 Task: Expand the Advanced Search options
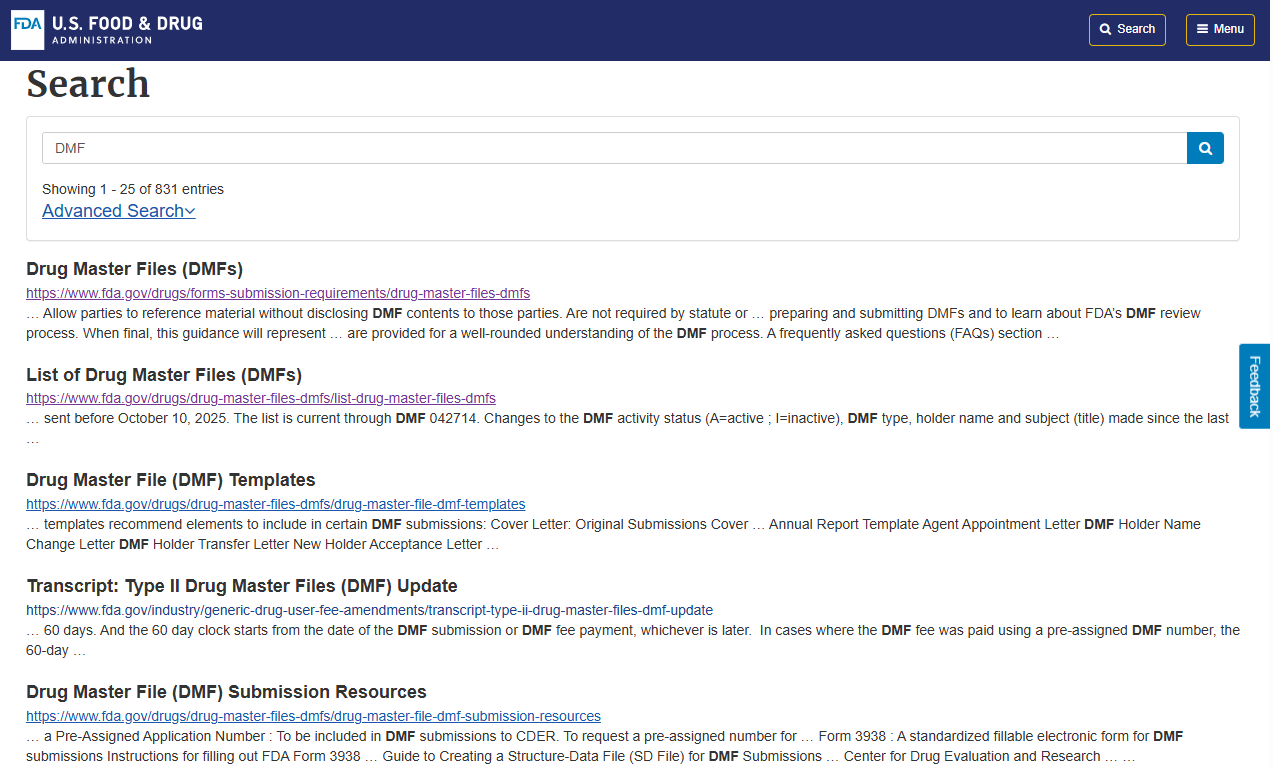(119, 211)
